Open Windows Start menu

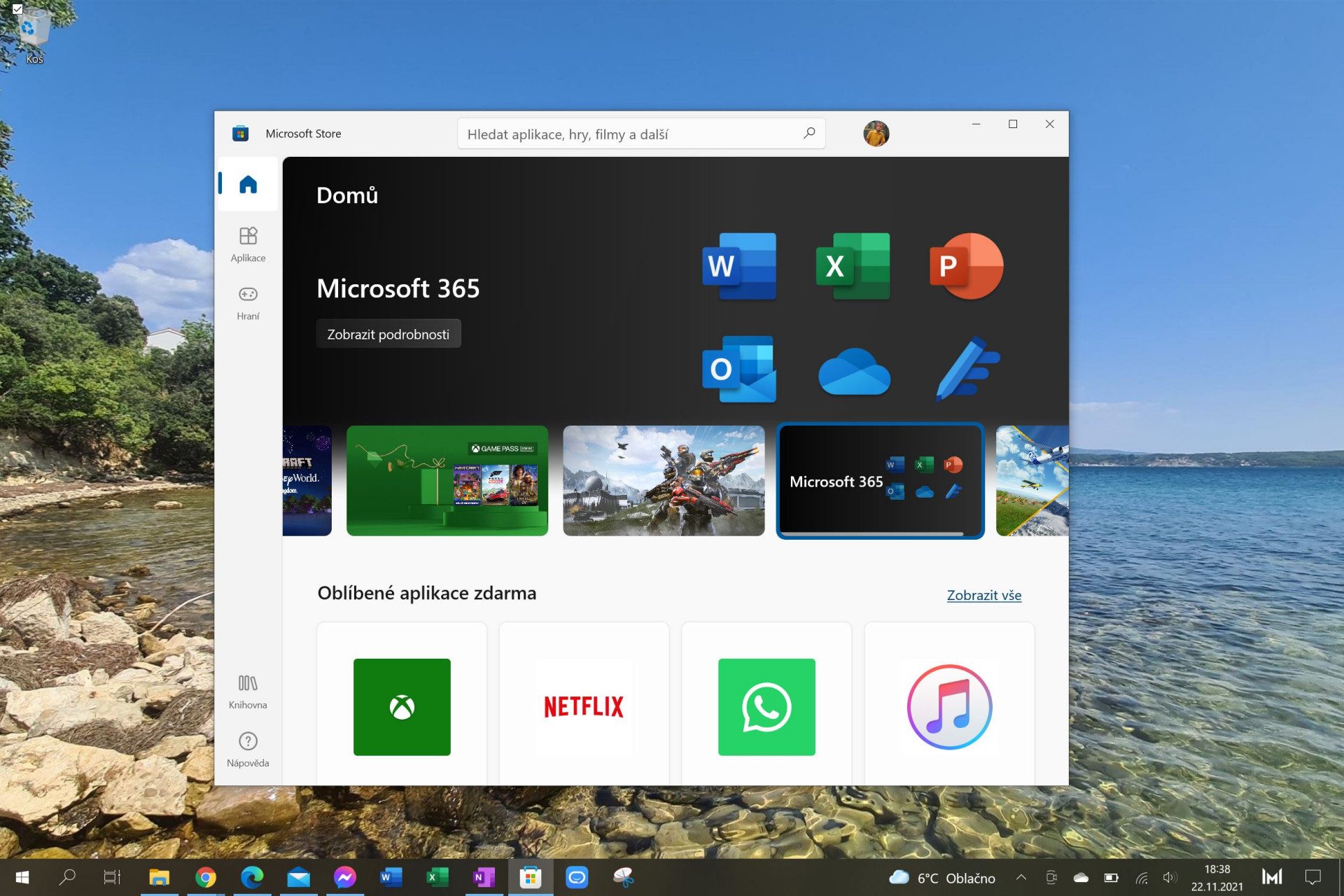pyautogui.click(x=22, y=877)
